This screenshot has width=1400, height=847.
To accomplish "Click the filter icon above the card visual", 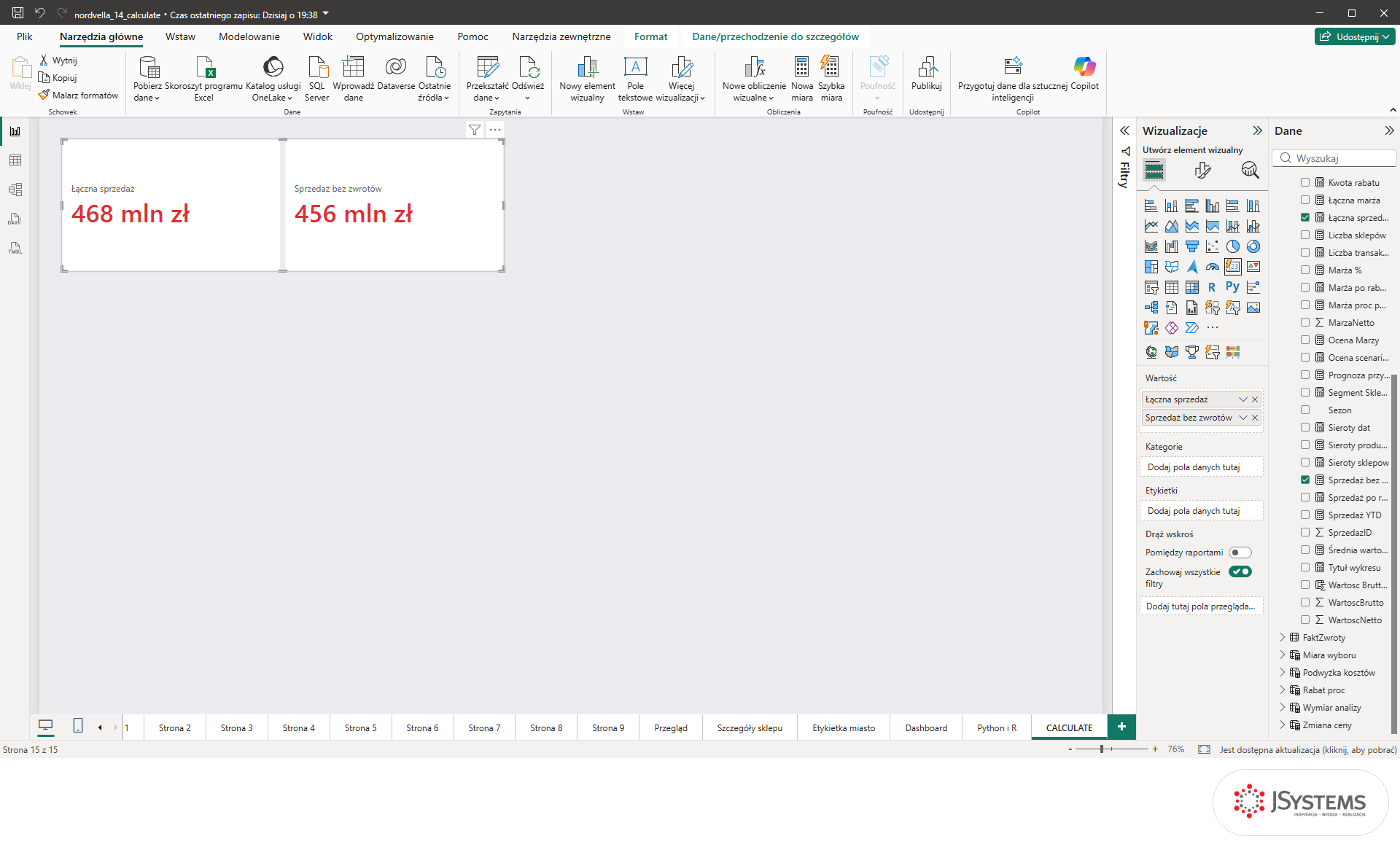I will pos(475,130).
